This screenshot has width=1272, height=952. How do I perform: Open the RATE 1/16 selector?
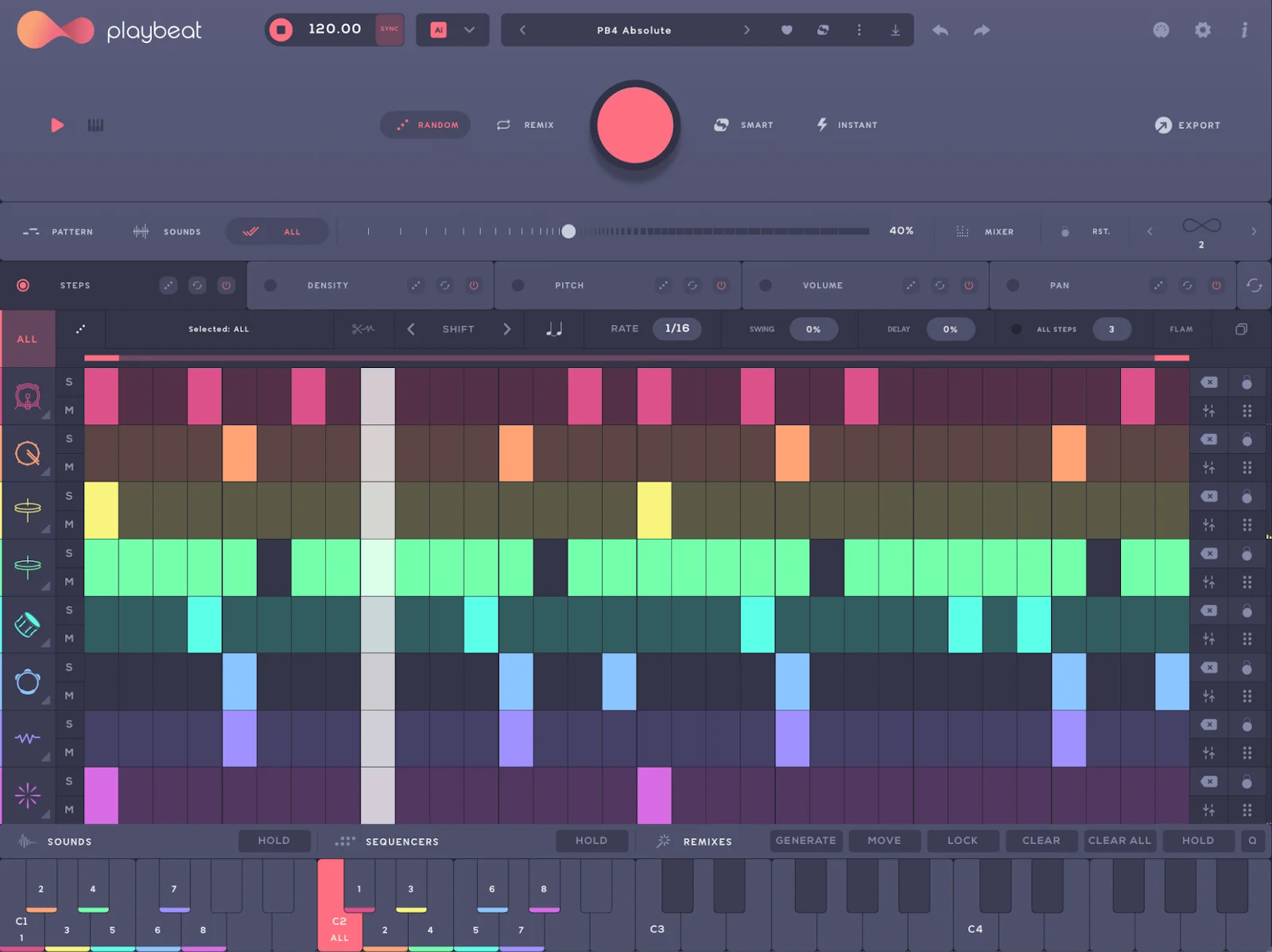point(677,329)
